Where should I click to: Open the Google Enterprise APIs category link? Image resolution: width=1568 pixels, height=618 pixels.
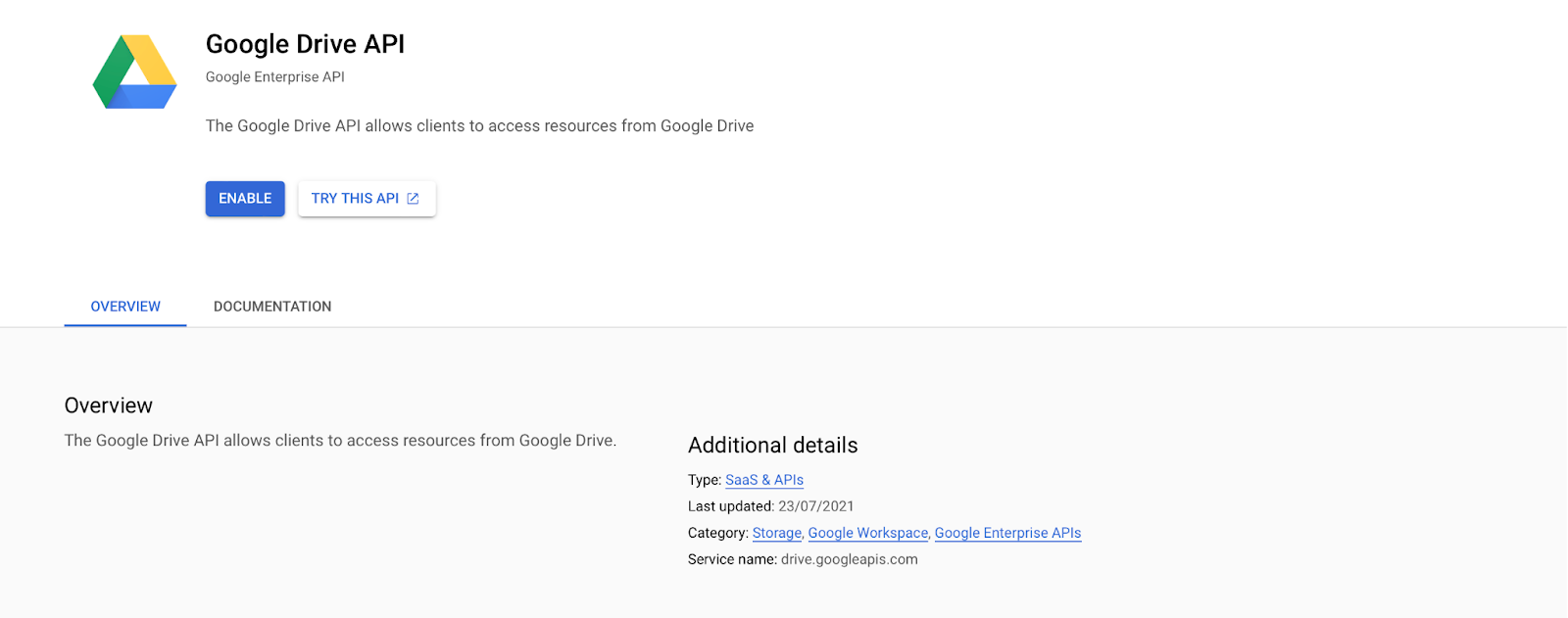click(x=1008, y=533)
